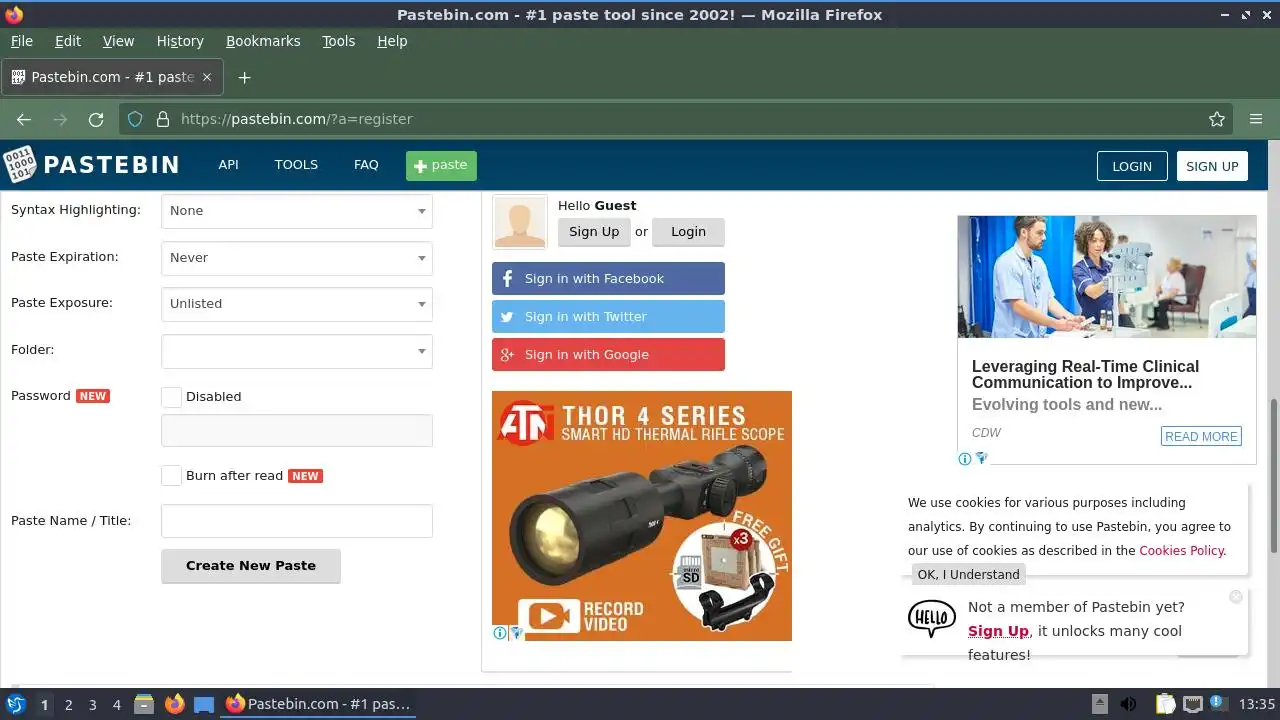Click the Pastebin.com taskbar window button
1280x720 pixels.
point(318,704)
